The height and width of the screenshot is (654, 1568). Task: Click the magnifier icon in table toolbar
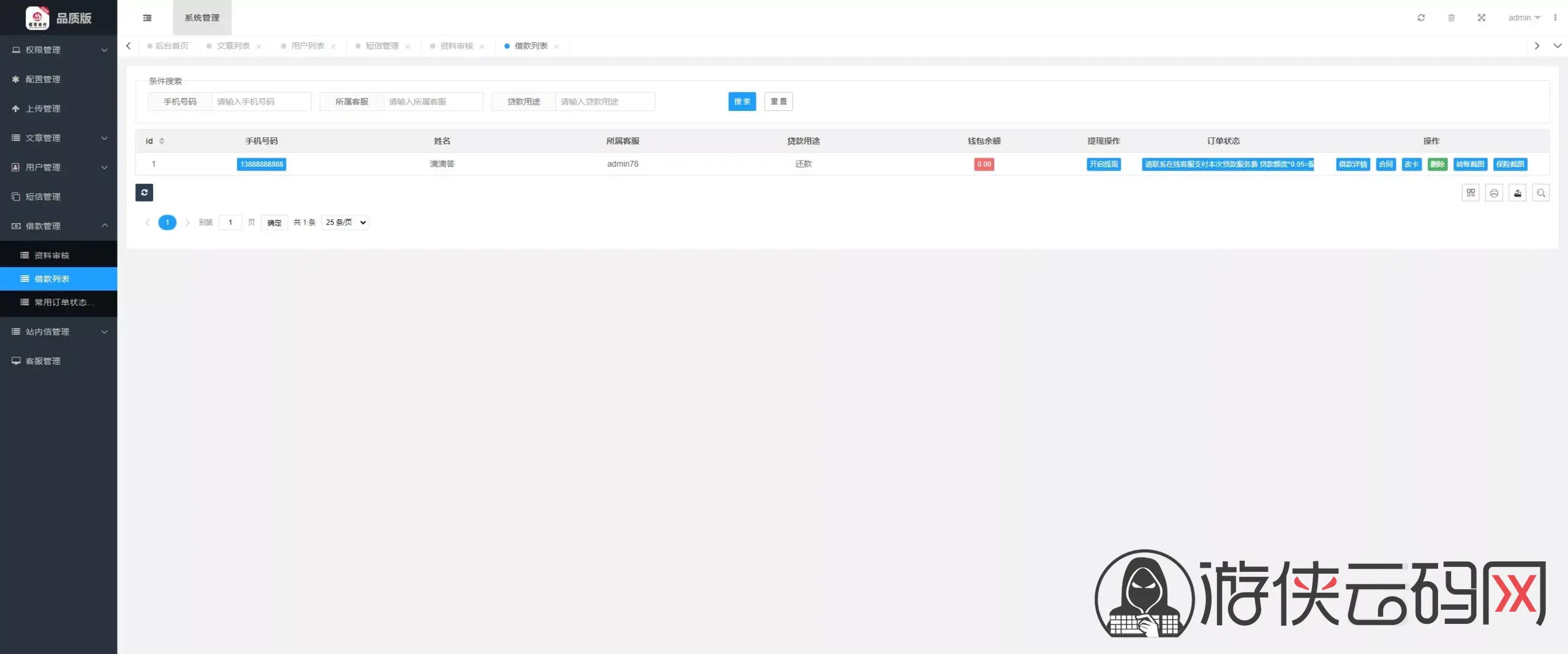click(1540, 193)
